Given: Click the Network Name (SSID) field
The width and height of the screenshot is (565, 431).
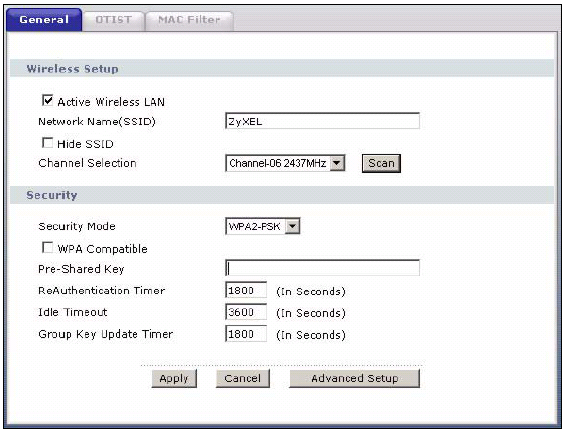Looking at the screenshot, I should 322,121.
